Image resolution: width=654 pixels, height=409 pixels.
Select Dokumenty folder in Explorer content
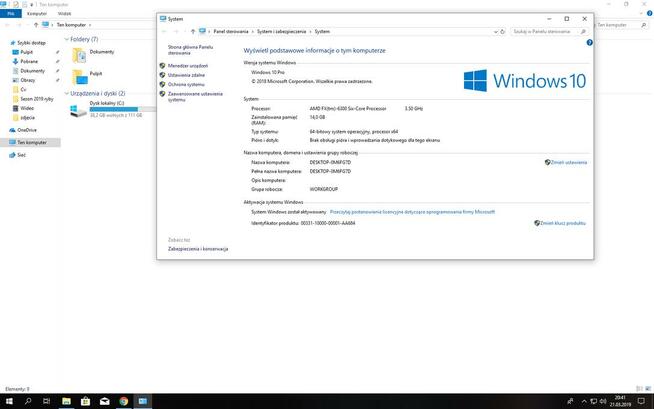[x=93, y=55]
